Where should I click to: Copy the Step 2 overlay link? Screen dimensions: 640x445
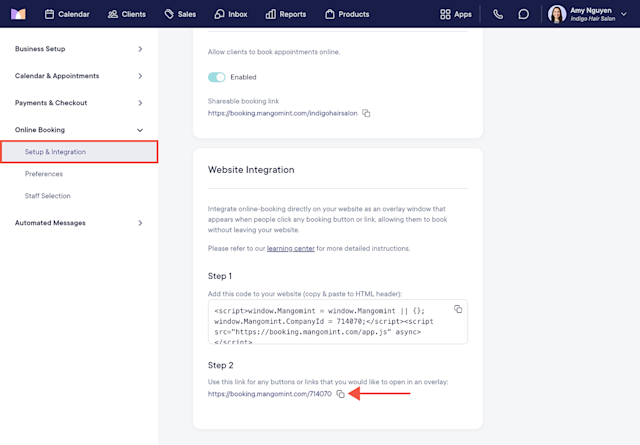pos(340,394)
